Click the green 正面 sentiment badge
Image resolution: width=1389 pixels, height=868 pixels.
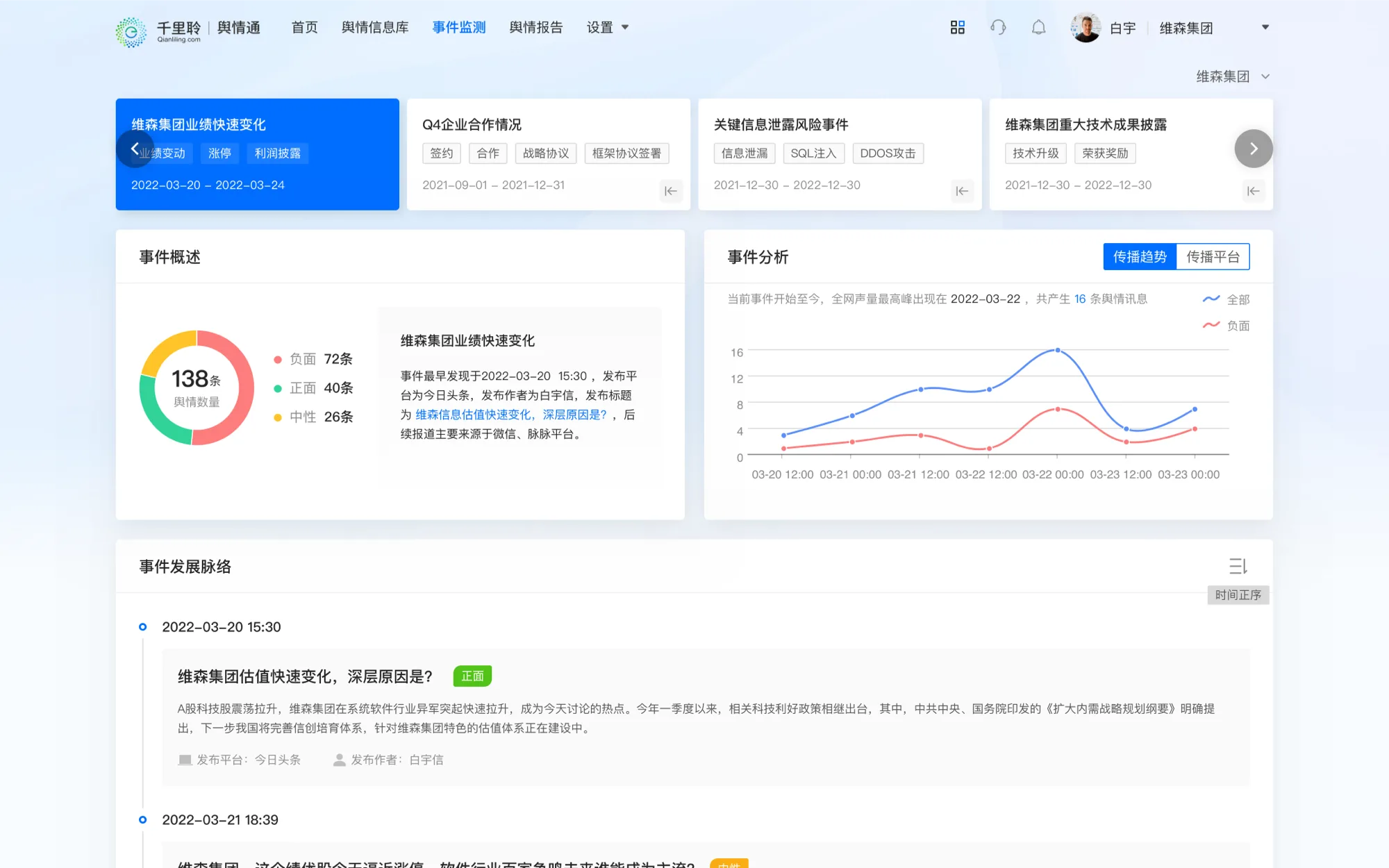pos(472,676)
